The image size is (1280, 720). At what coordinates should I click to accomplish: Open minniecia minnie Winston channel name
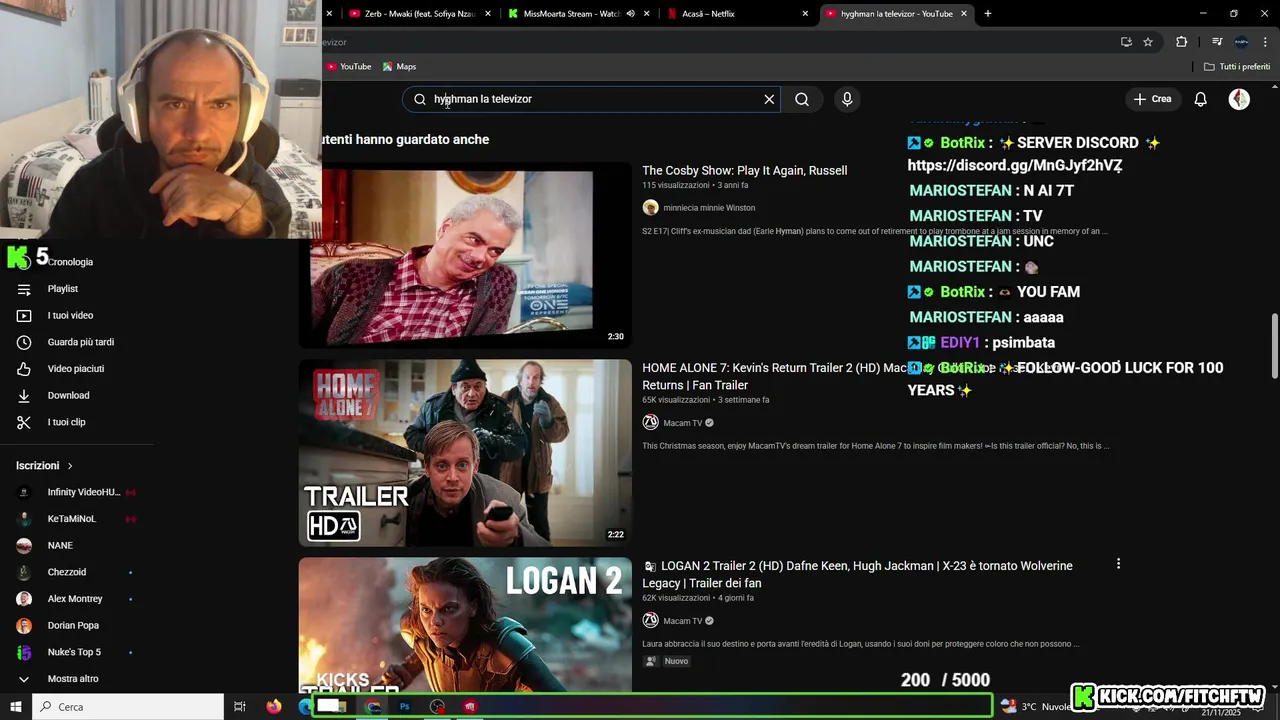coord(709,208)
